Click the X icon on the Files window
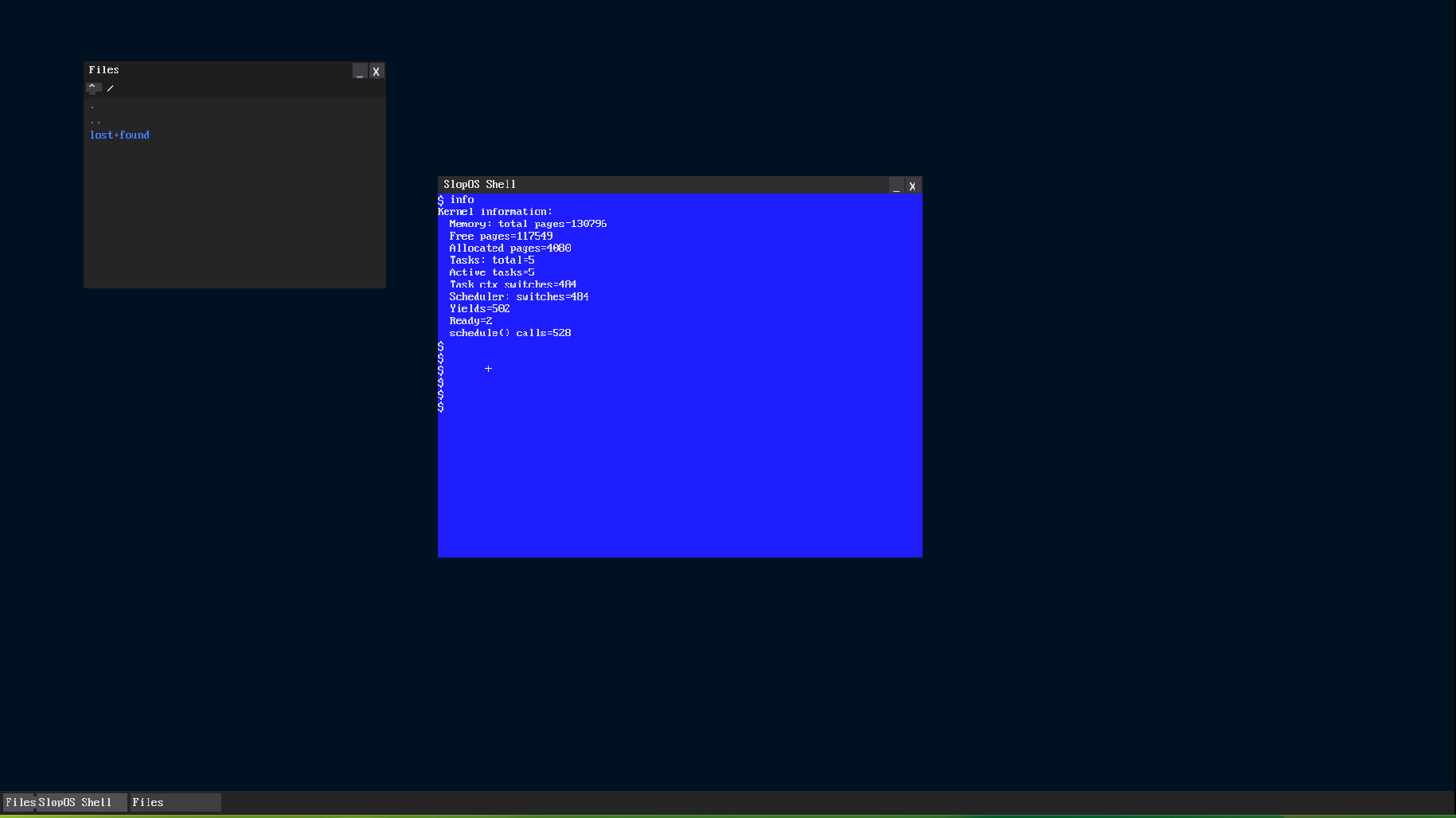The width and height of the screenshot is (1456, 818). (x=377, y=71)
